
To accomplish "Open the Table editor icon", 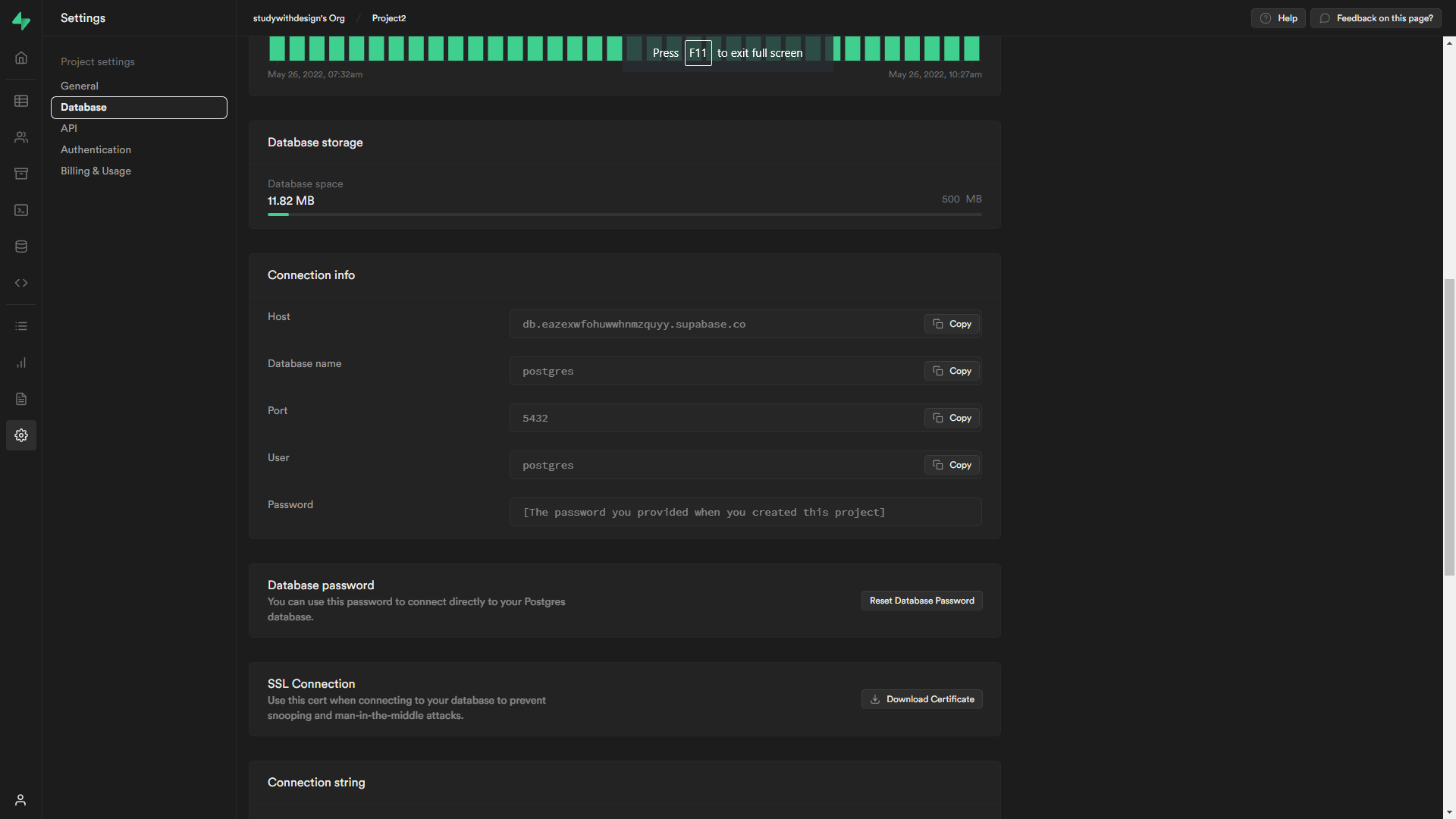I will point(21,101).
